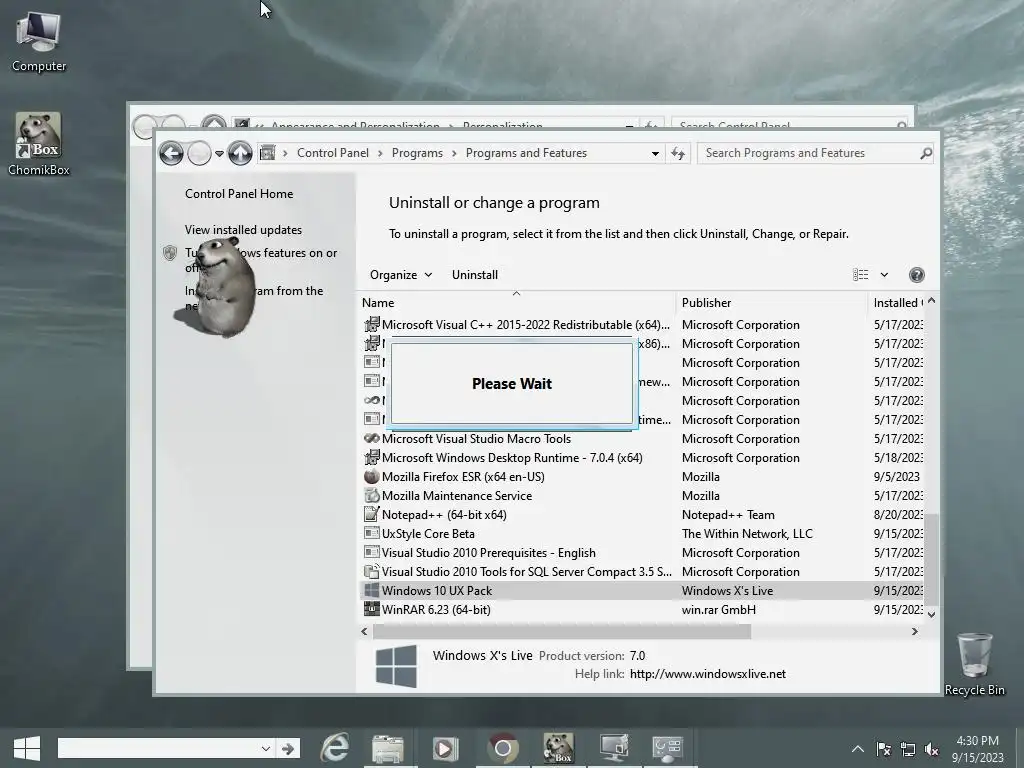This screenshot has width=1024, height=768.
Task: Open Help with the question mark icon
Action: pyautogui.click(x=916, y=275)
